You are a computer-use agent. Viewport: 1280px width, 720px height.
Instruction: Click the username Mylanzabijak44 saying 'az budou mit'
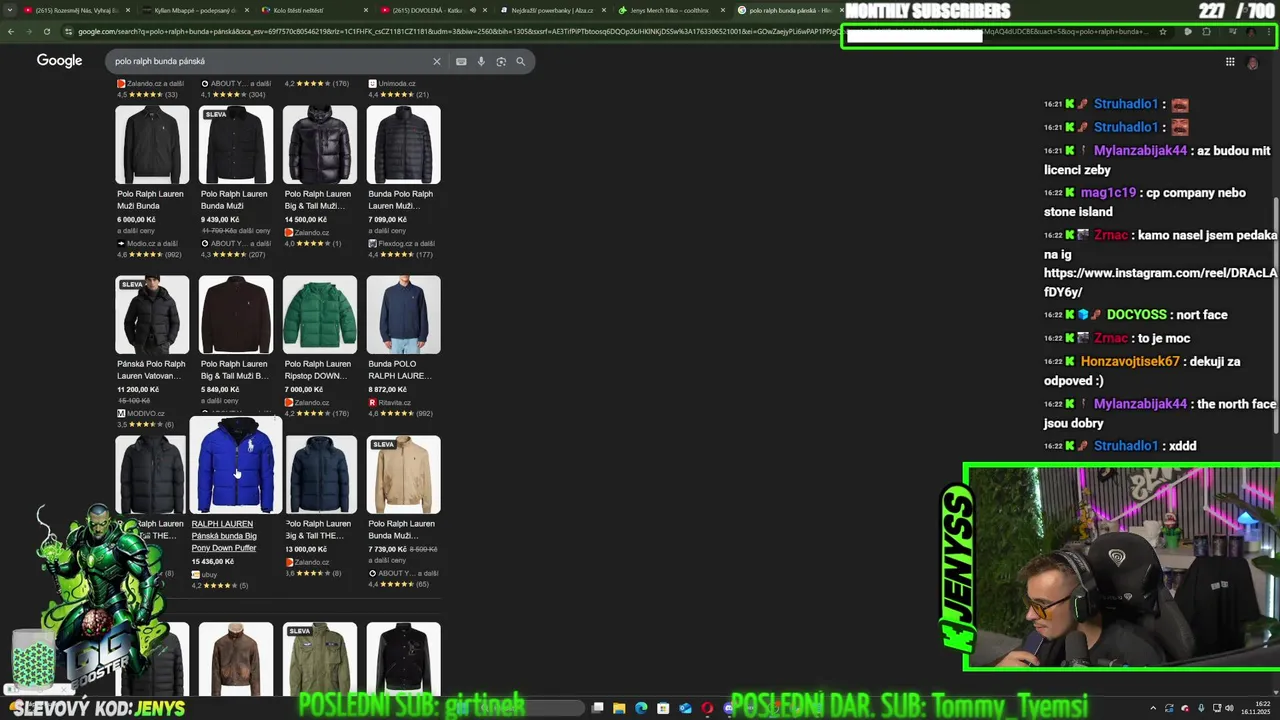click(1141, 151)
